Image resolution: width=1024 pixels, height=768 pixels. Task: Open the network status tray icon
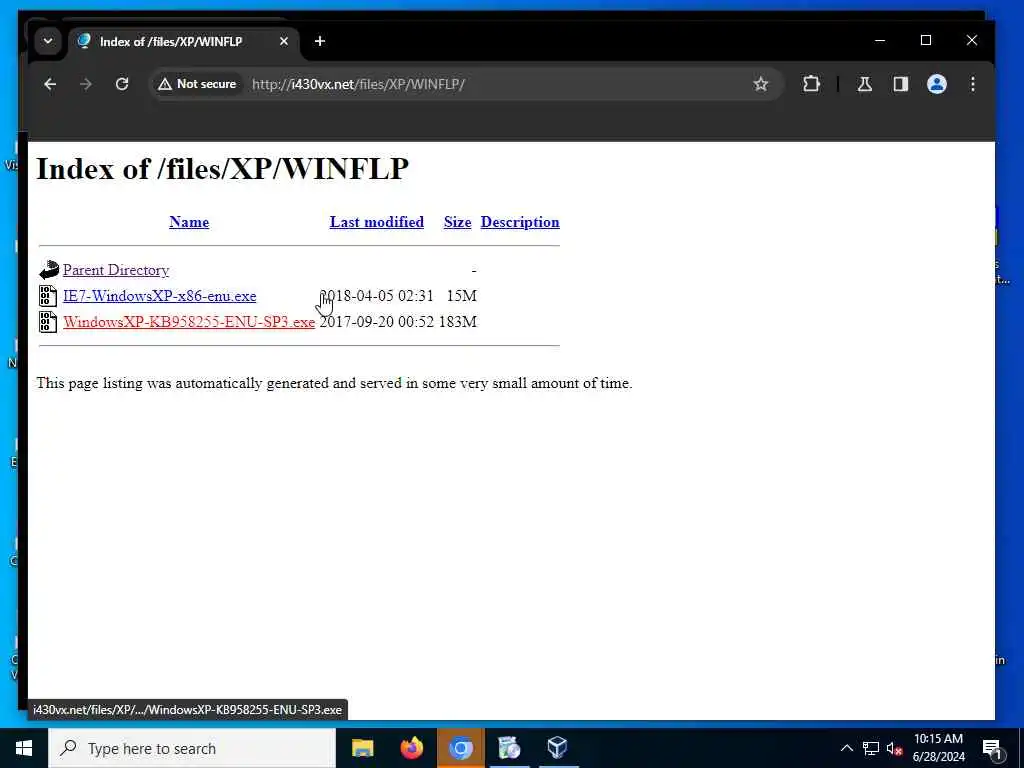[x=871, y=748]
